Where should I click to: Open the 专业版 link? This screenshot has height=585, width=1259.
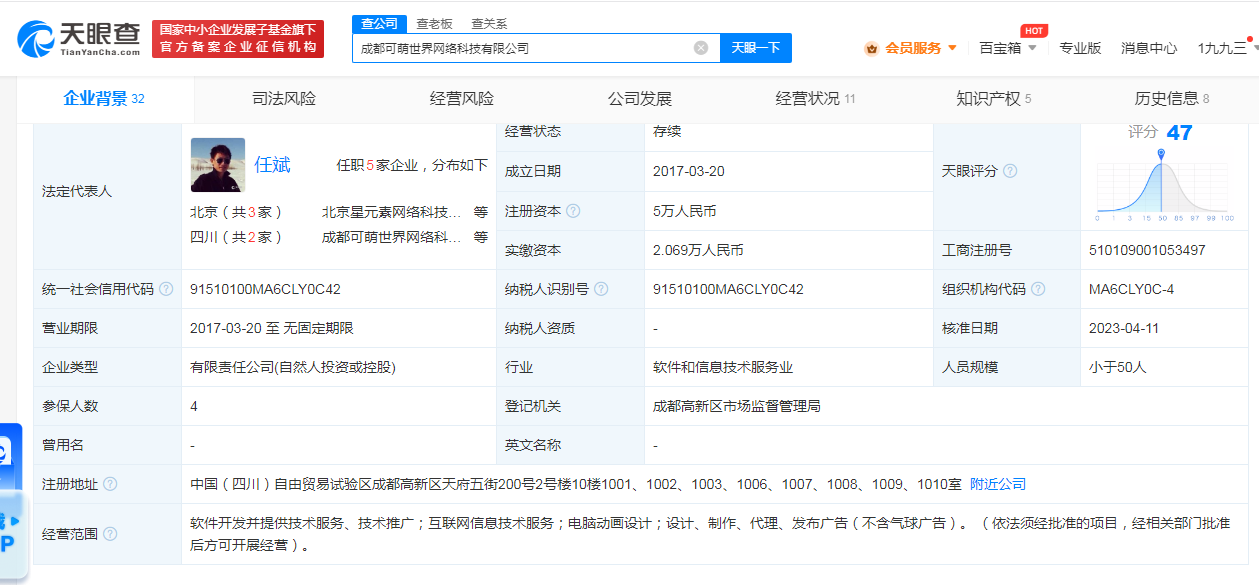tap(1080, 48)
